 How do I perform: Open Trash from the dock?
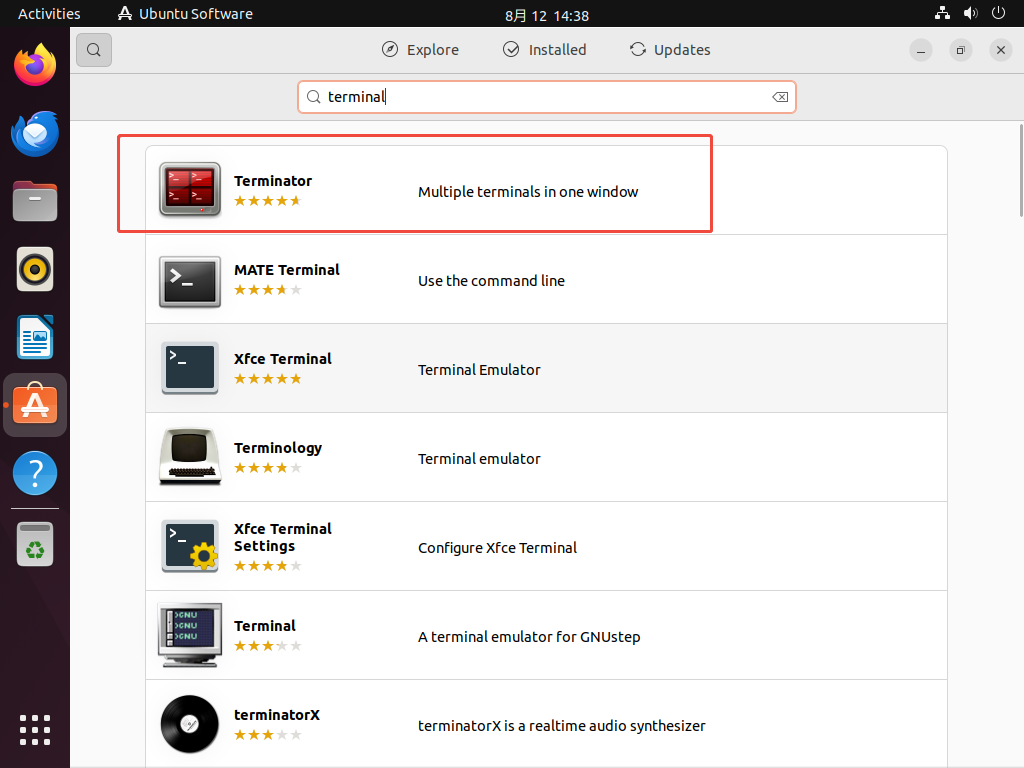click(35, 545)
